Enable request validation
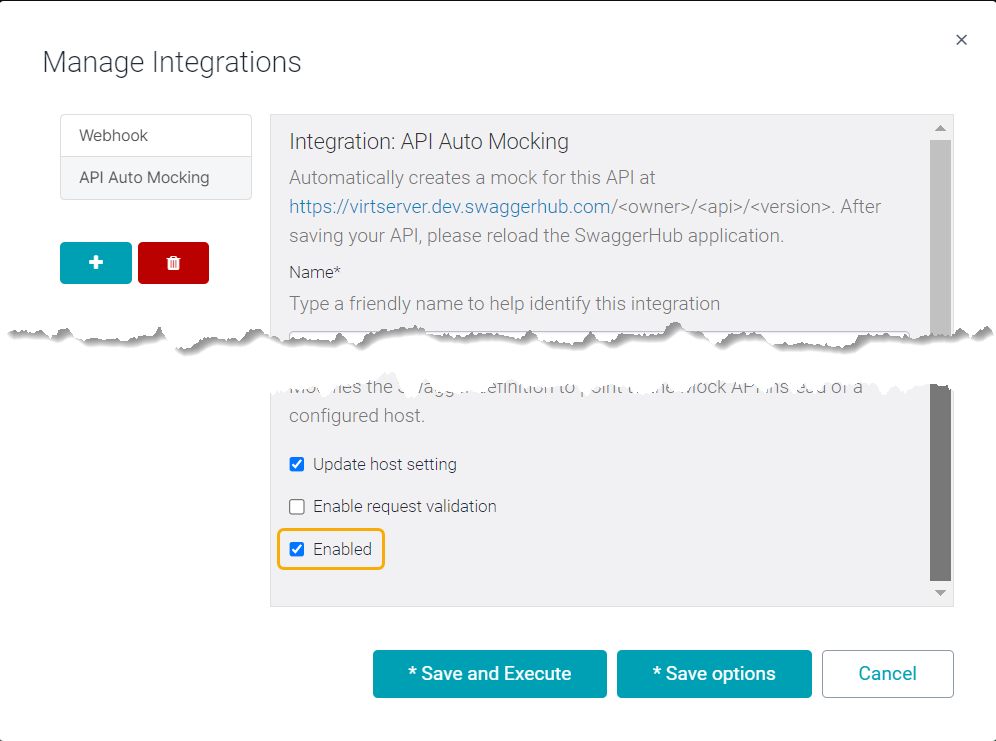 [x=296, y=506]
